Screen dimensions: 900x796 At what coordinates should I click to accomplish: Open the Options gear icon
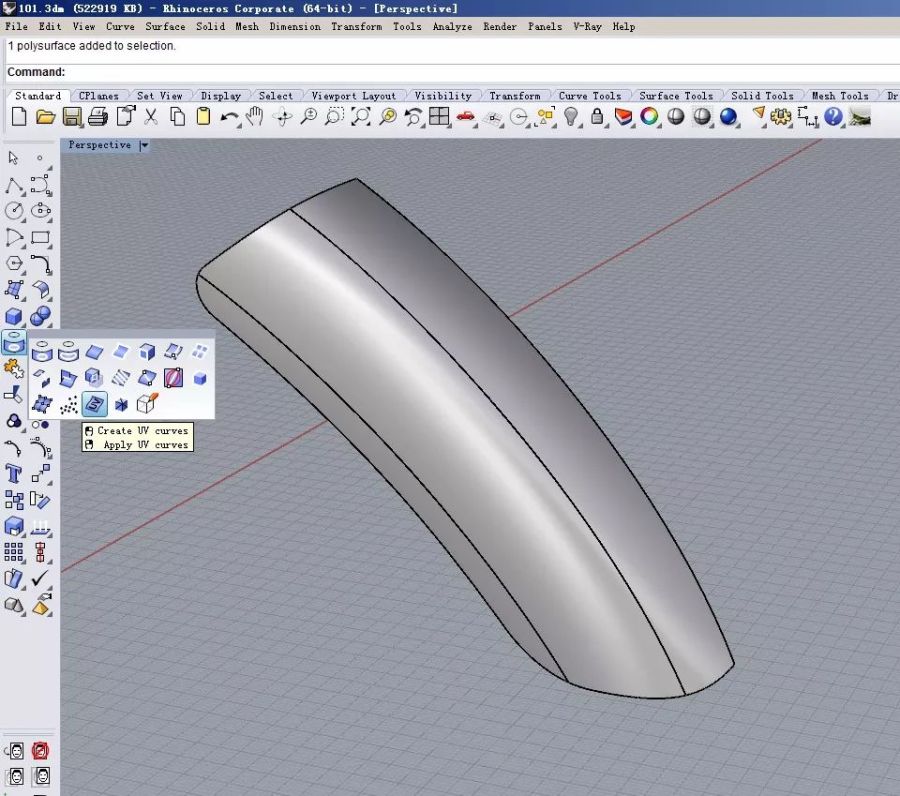tap(781, 117)
